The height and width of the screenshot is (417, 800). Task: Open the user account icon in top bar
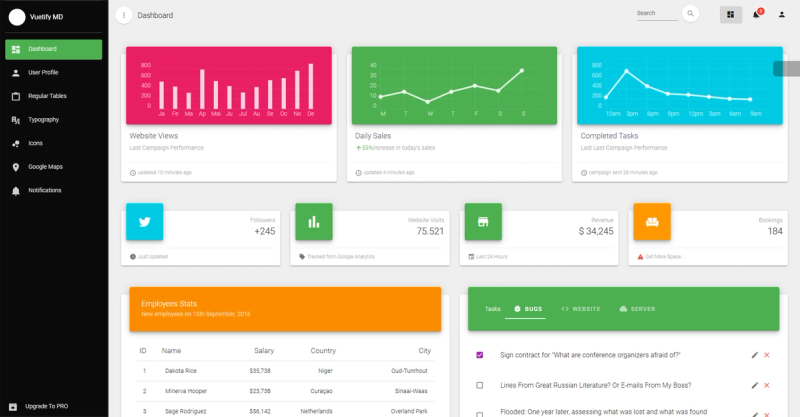coord(782,15)
